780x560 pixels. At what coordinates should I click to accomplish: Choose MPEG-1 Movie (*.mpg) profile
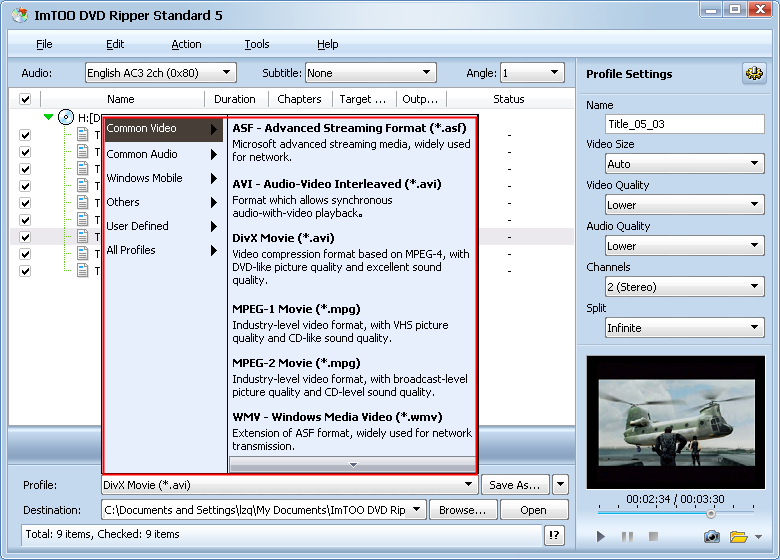point(351,323)
